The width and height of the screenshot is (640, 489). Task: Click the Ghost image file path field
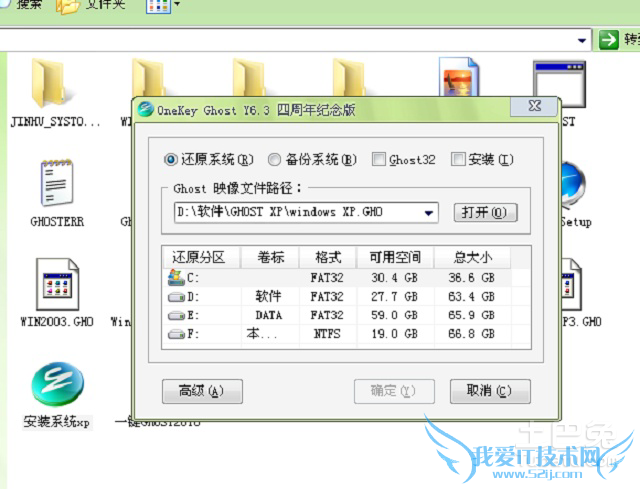306,213
